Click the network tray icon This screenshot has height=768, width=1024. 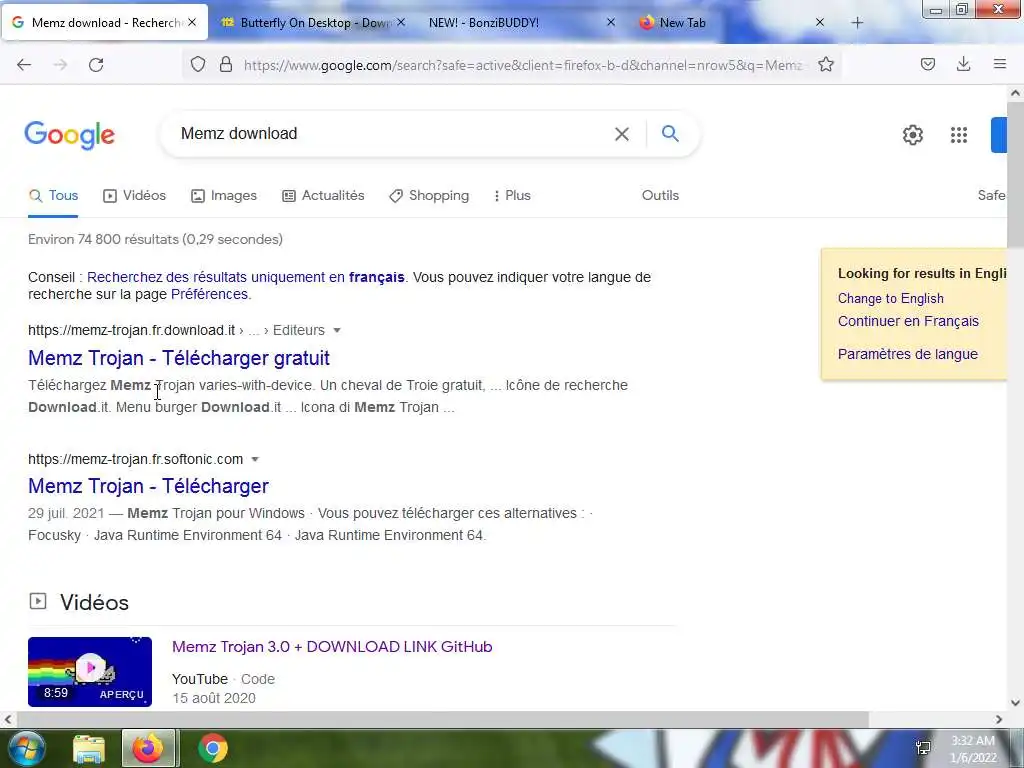coord(923,748)
